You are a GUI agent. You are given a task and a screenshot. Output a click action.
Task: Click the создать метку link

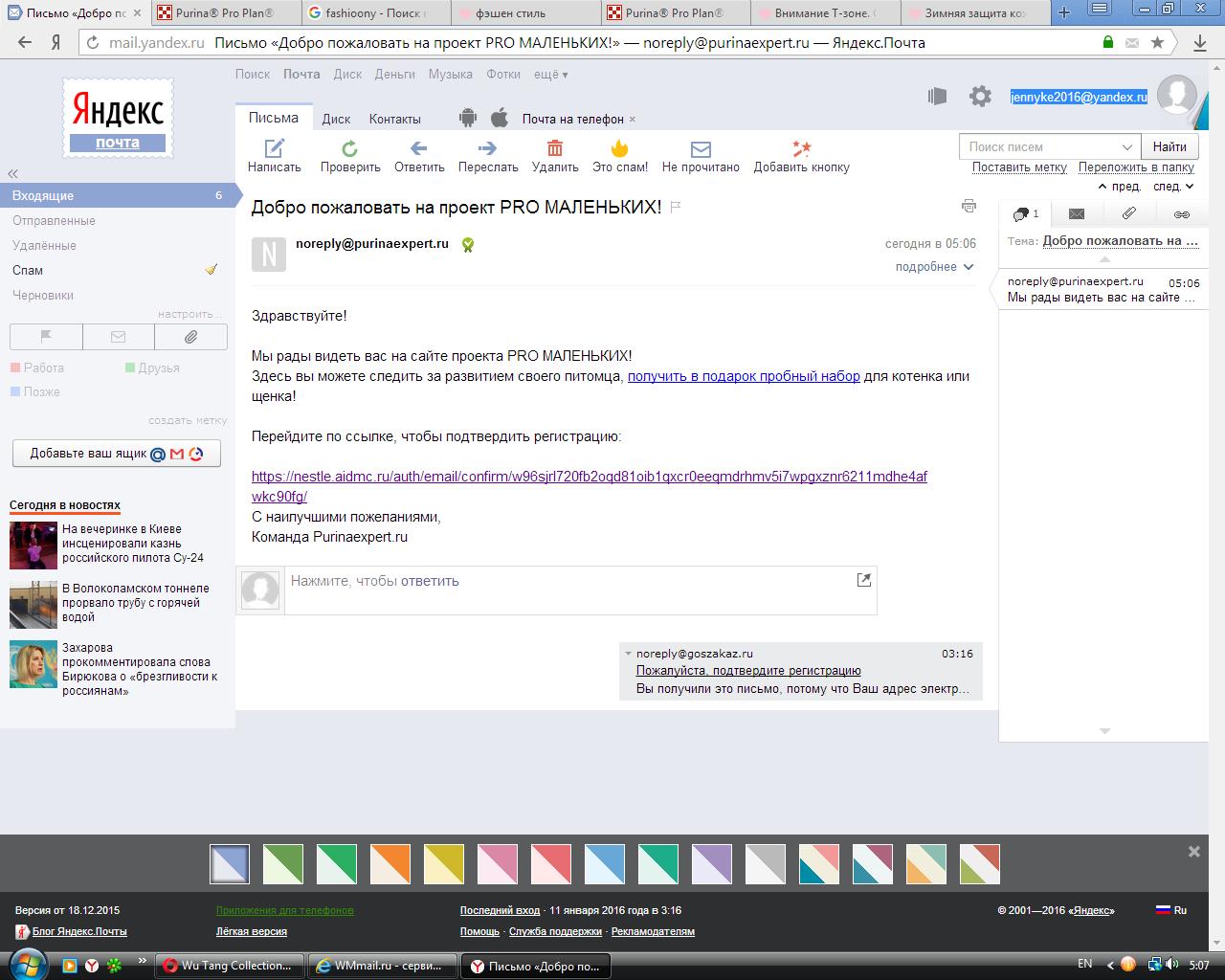188,420
